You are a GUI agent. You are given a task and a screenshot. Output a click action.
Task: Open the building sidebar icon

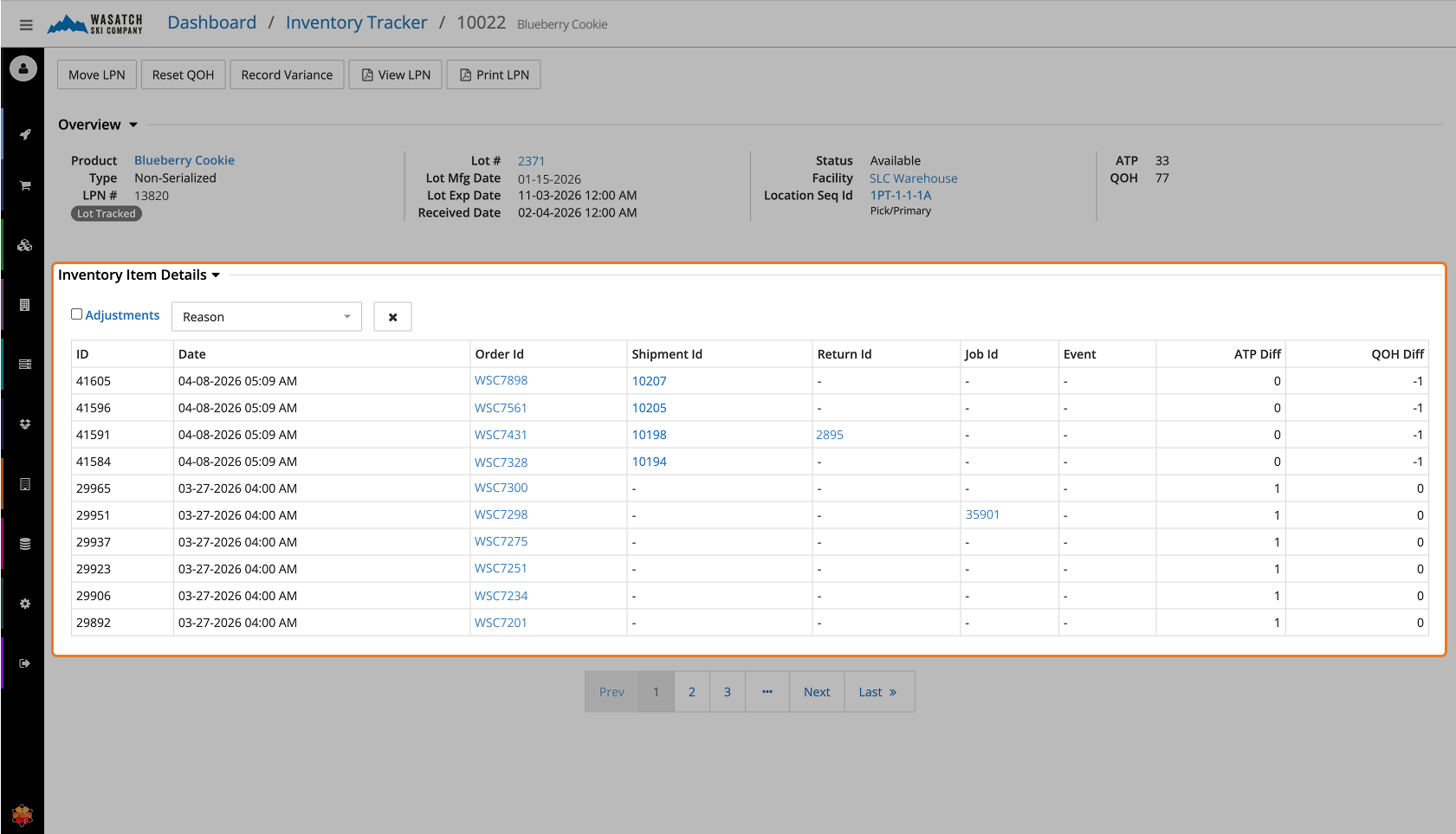pos(25,305)
